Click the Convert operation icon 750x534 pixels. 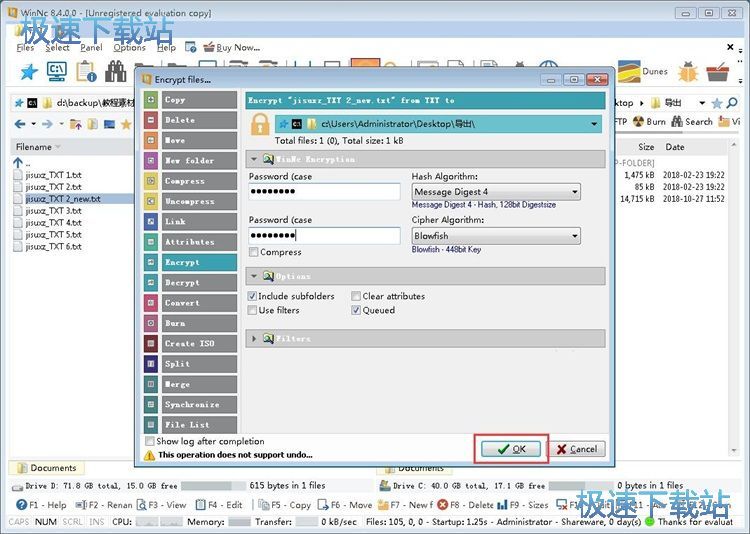pyautogui.click(x=151, y=303)
